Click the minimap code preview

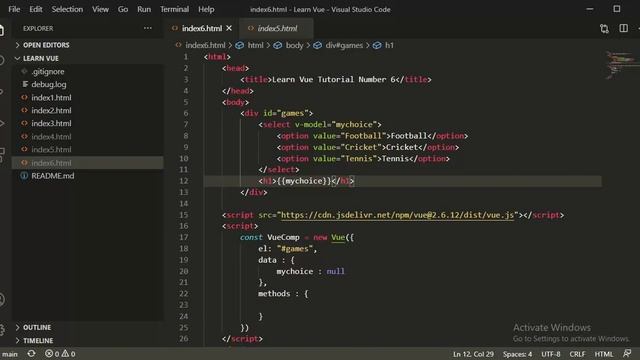click(x=622, y=64)
